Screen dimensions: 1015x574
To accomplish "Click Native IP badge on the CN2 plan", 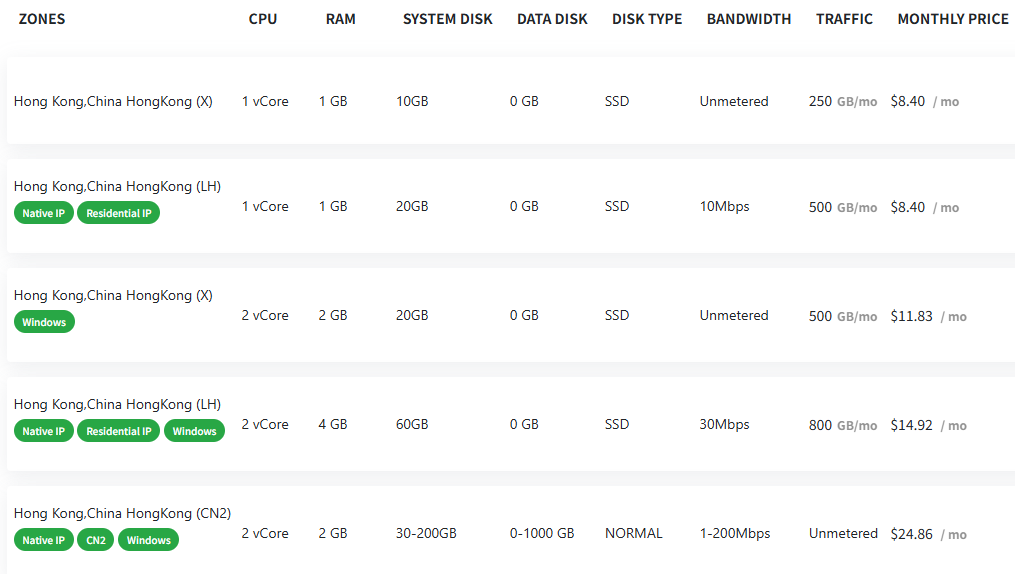I will click(x=44, y=540).
